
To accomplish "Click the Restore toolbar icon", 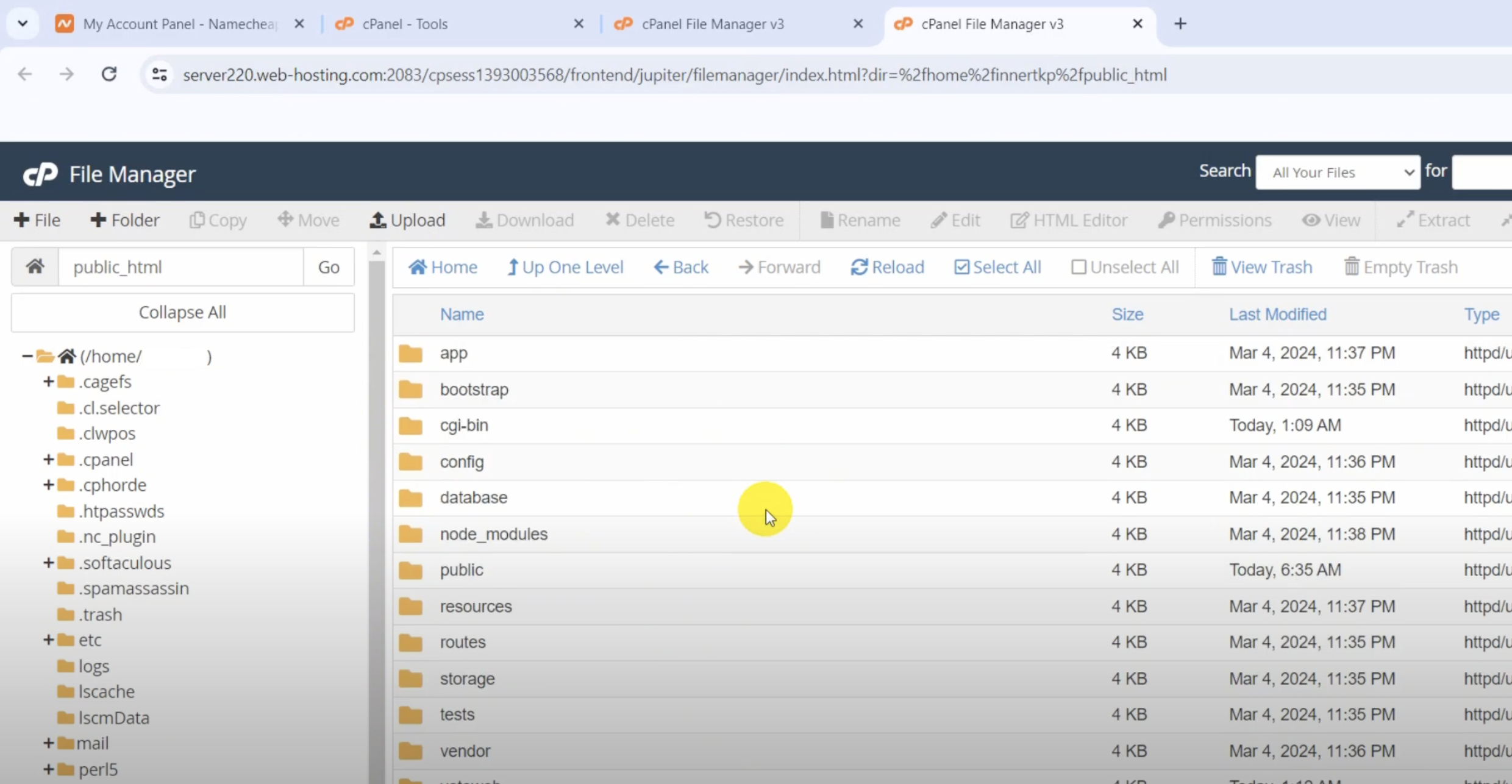I will [744, 220].
